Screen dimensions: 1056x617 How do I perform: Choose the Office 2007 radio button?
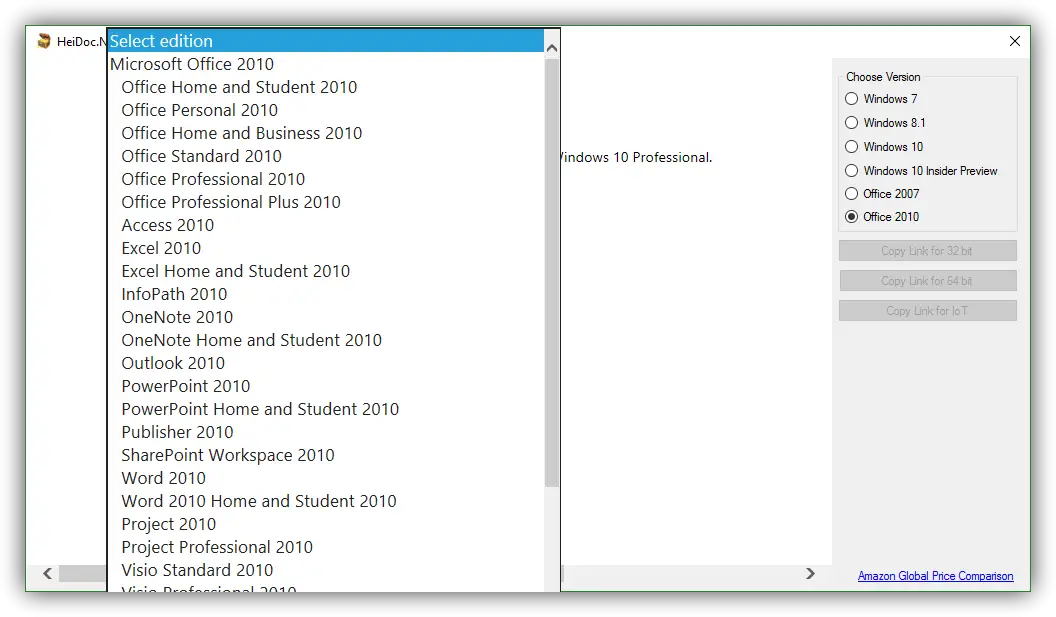(x=851, y=194)
